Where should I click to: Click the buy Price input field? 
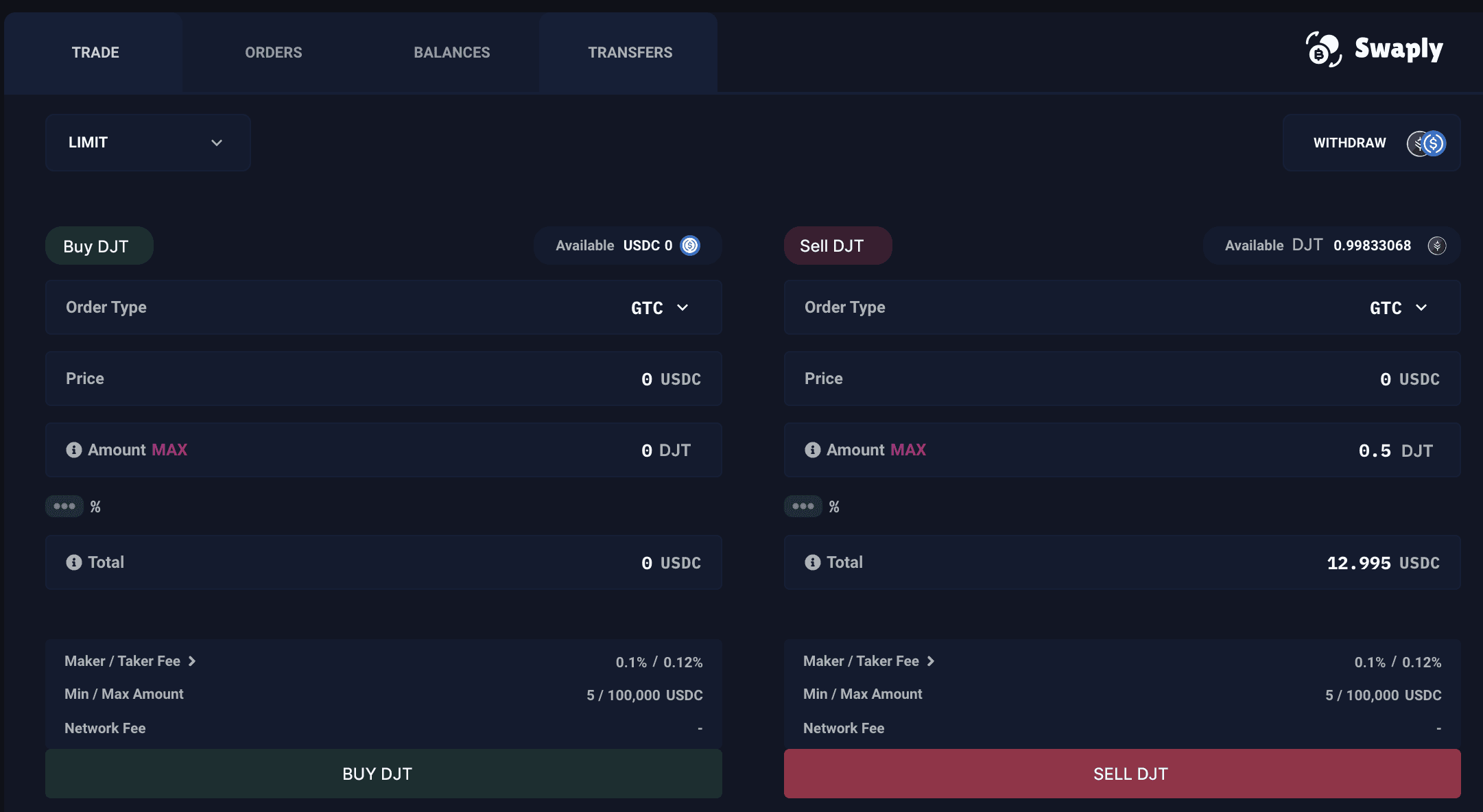pyautogui.click(x=383, y=379)
